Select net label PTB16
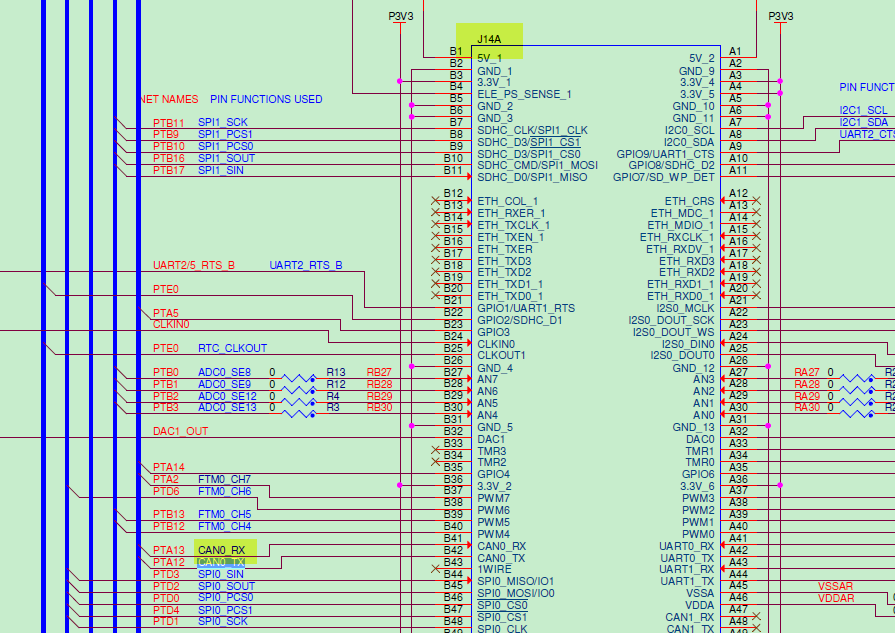This screenshot has width=895, height=633. pyautogui.click(x=169, y=158)
